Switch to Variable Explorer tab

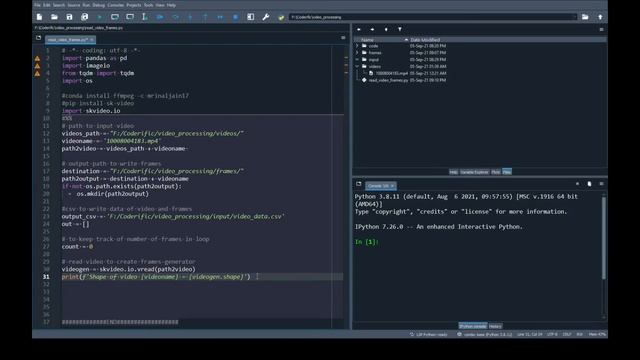(x=474, y=172)
